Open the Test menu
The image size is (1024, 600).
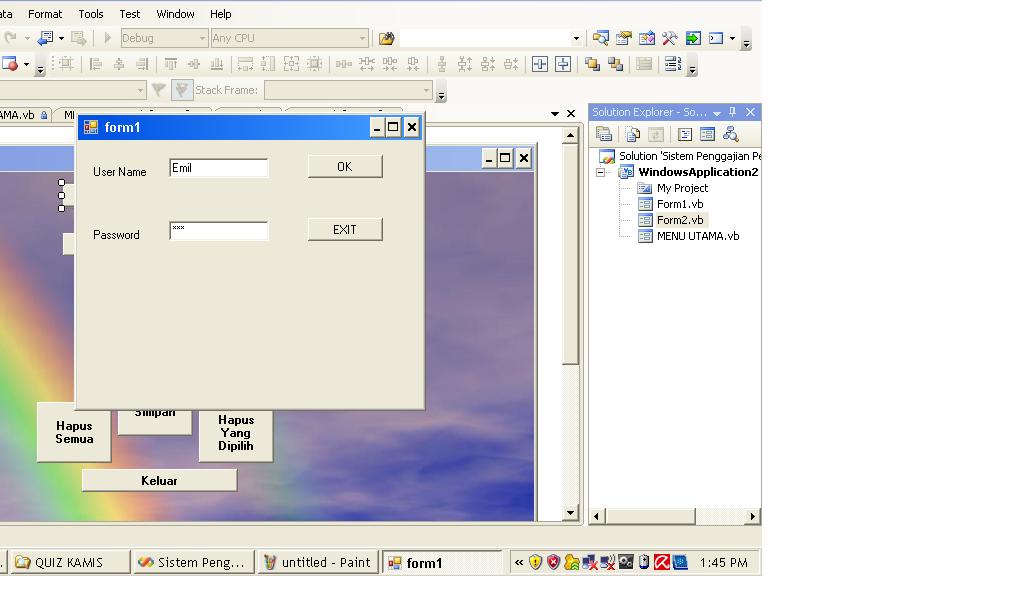point(129,14)
